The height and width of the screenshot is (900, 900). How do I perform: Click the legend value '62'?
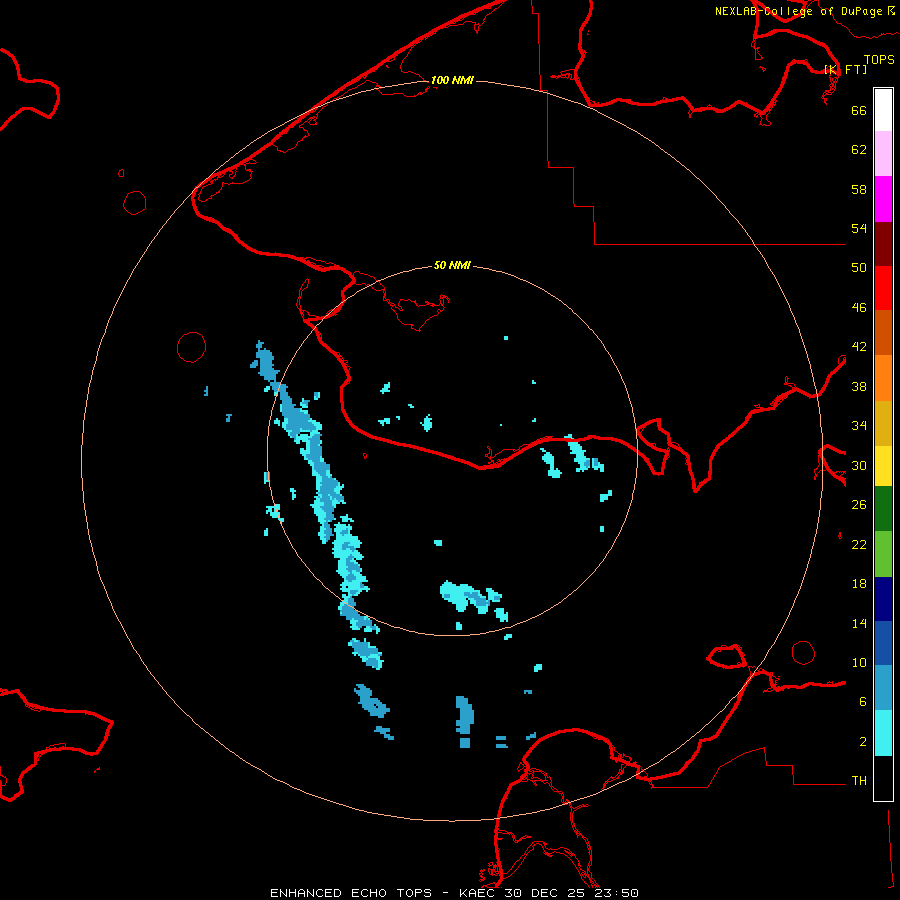[859, 150]
